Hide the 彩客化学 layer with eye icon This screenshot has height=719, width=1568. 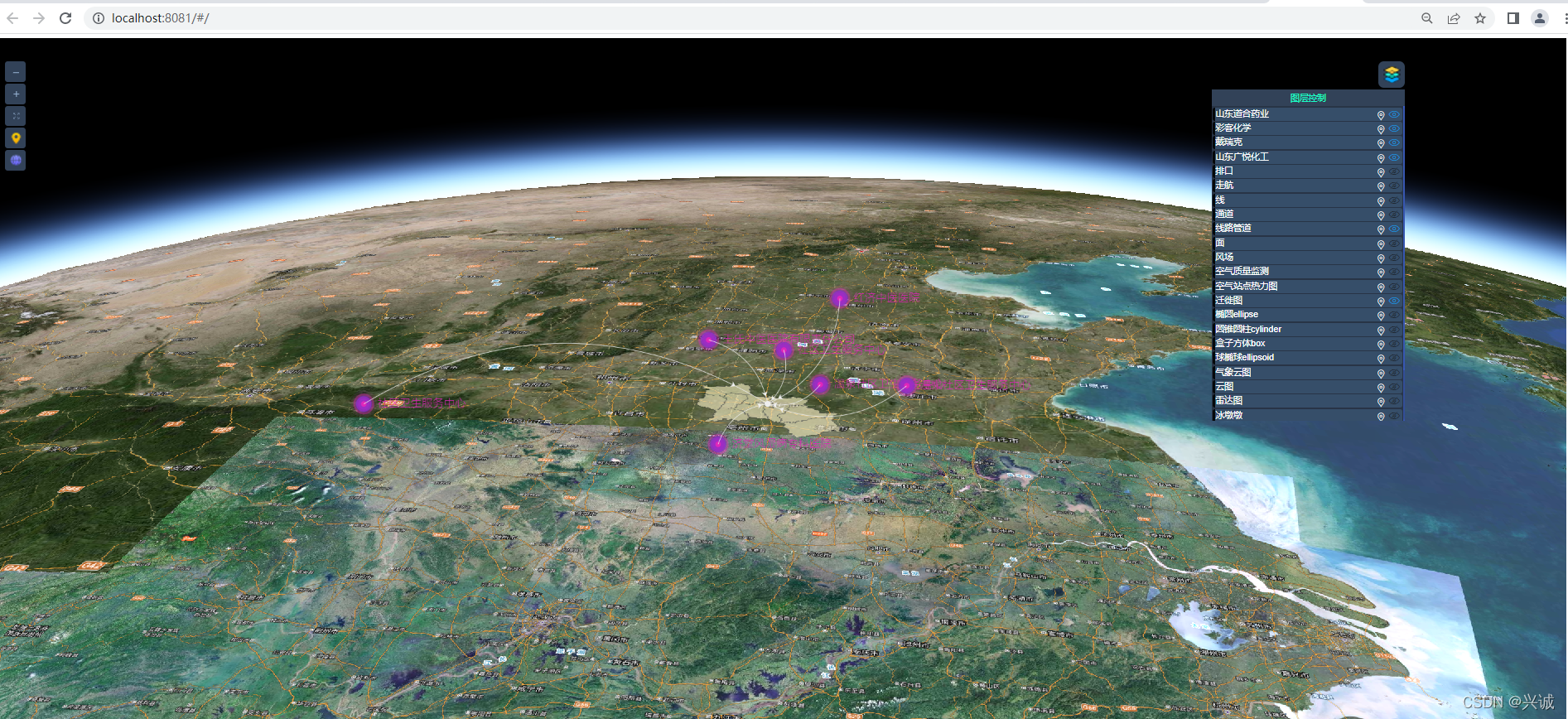[1395, 128]
